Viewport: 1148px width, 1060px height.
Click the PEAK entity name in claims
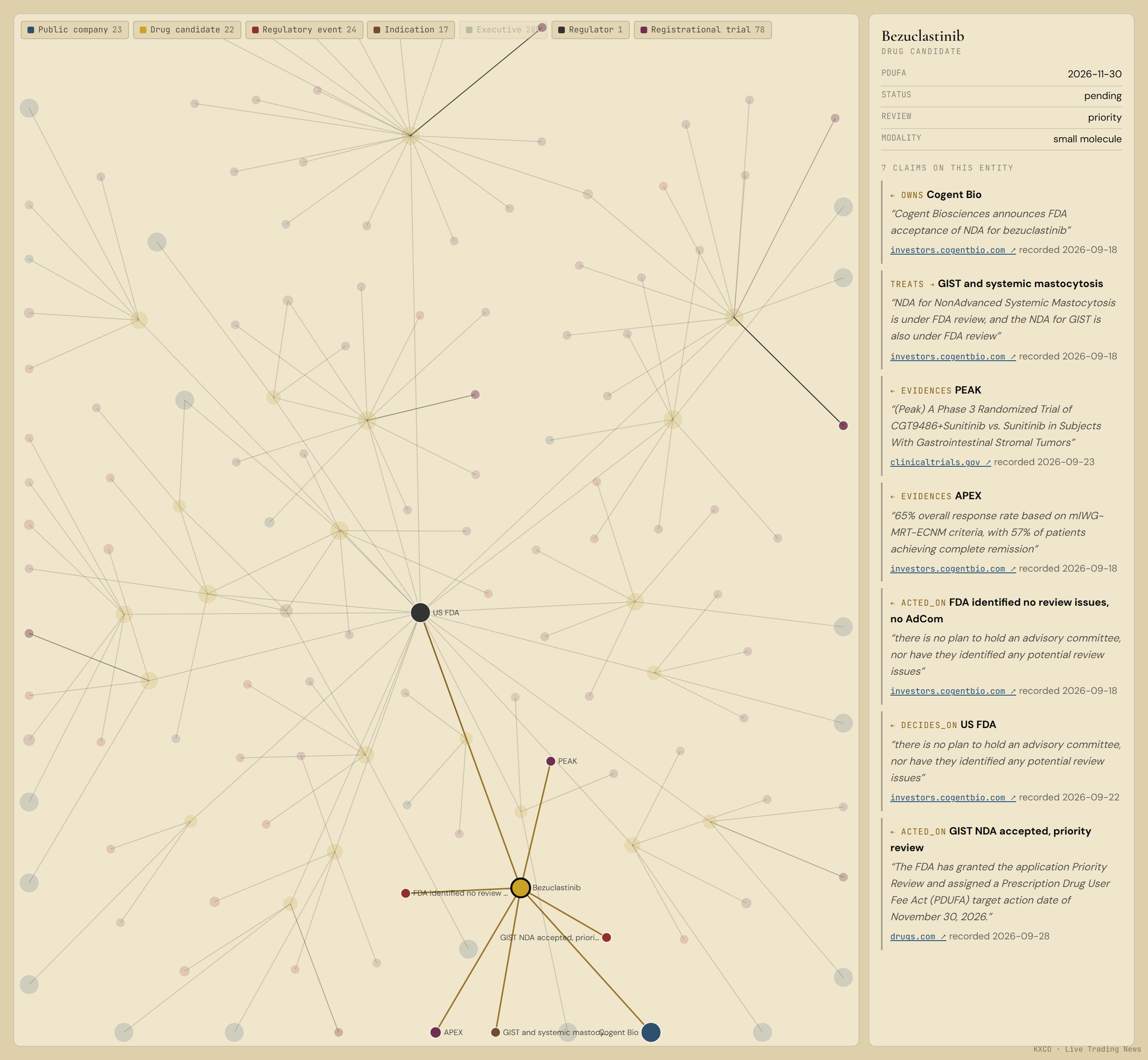pos(968,390)
